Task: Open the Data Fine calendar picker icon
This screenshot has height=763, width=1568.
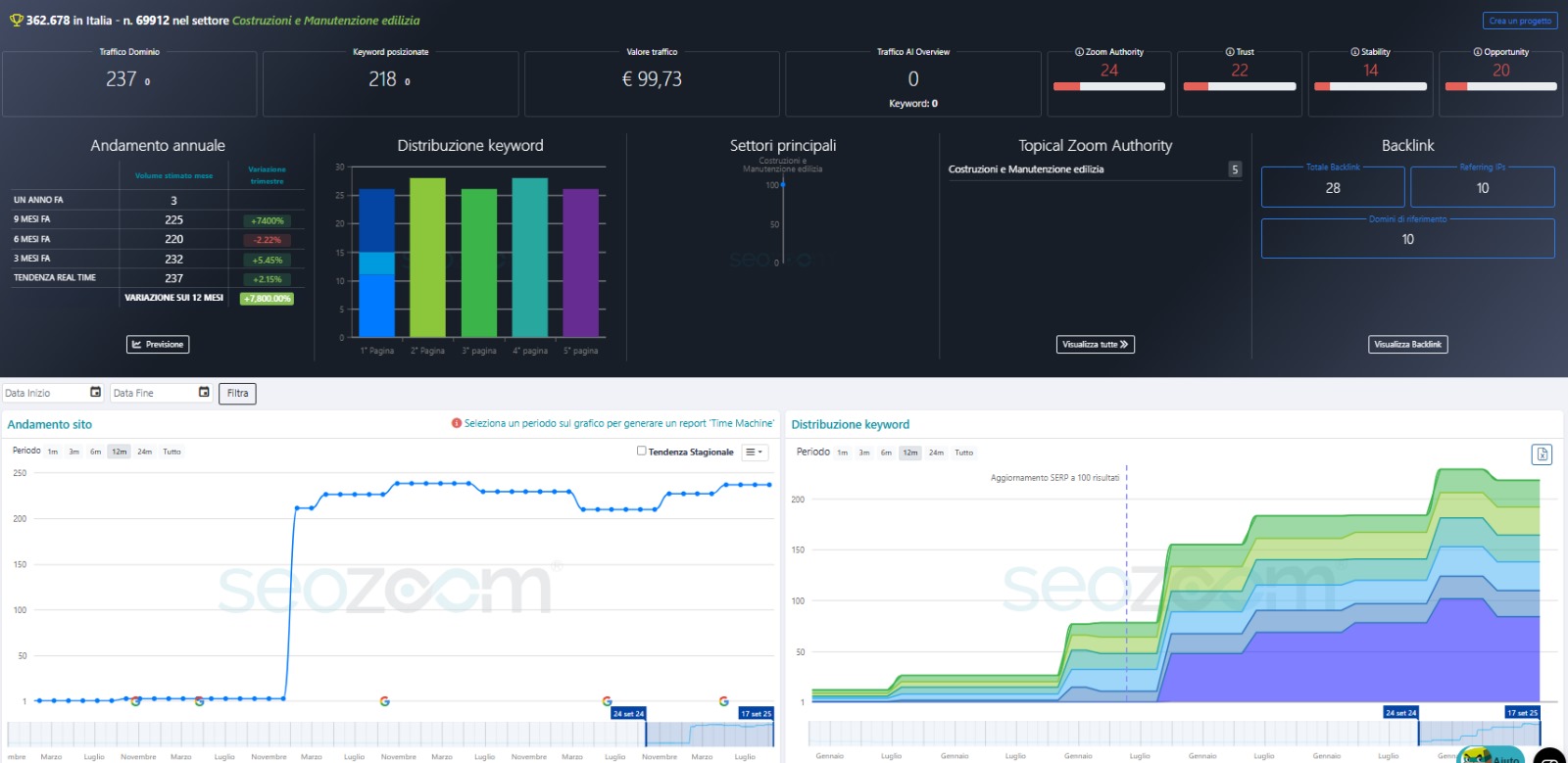Action: 204,392
